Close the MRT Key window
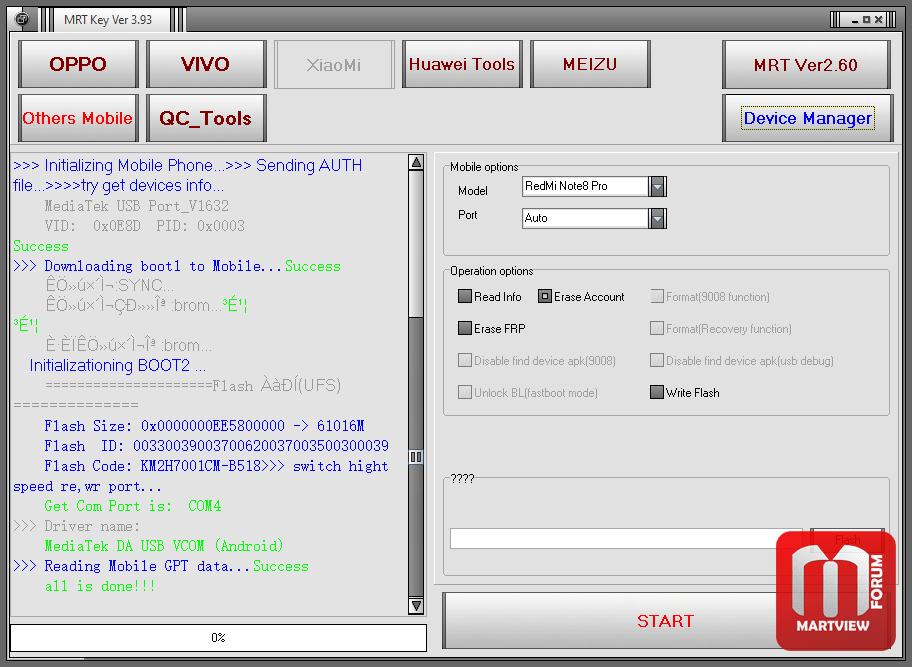Viewport: 912px width, 667px height. [x=879, y=20]
